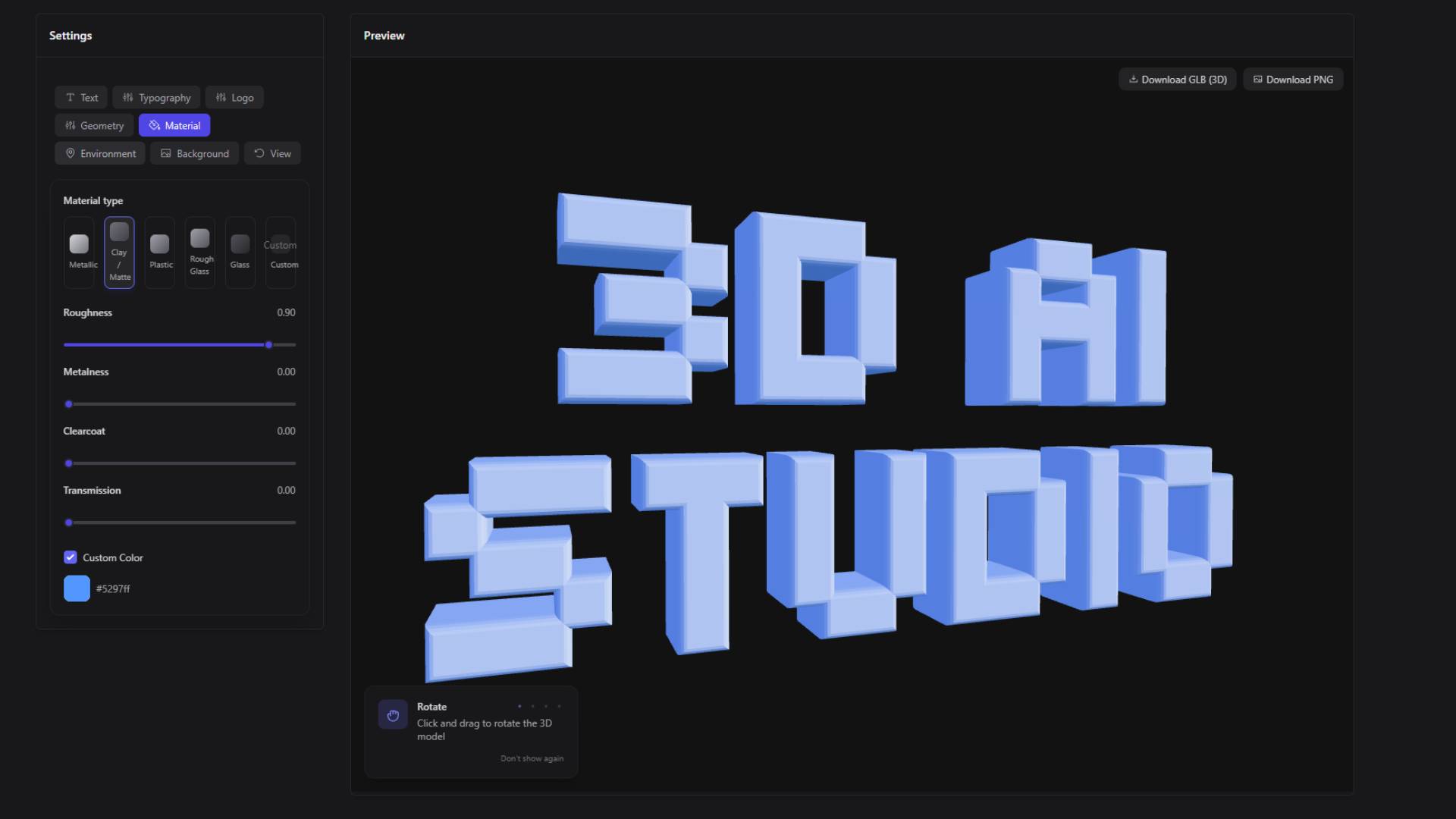Click the Roughness value 0.90
1456x819 pixels.
[x=286, y=312]
